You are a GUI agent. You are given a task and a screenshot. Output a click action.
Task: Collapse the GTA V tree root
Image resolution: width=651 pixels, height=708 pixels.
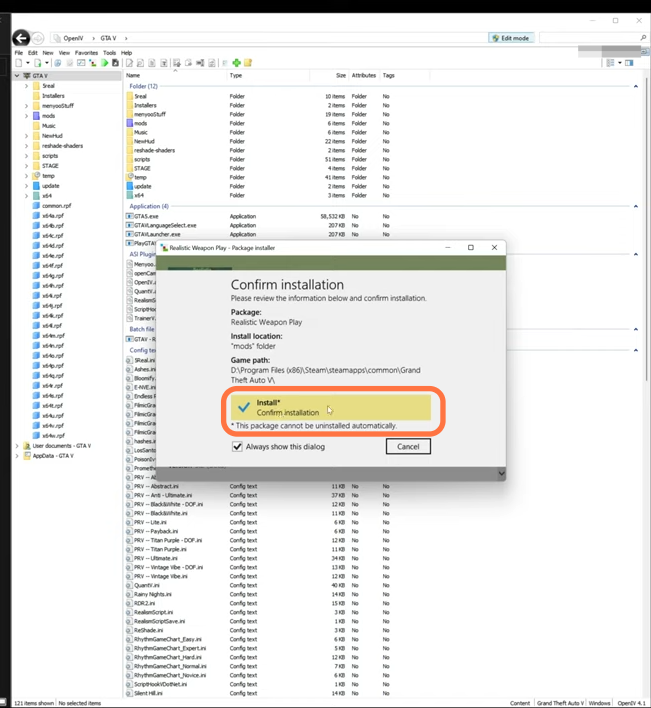click(x=17, y=76)
